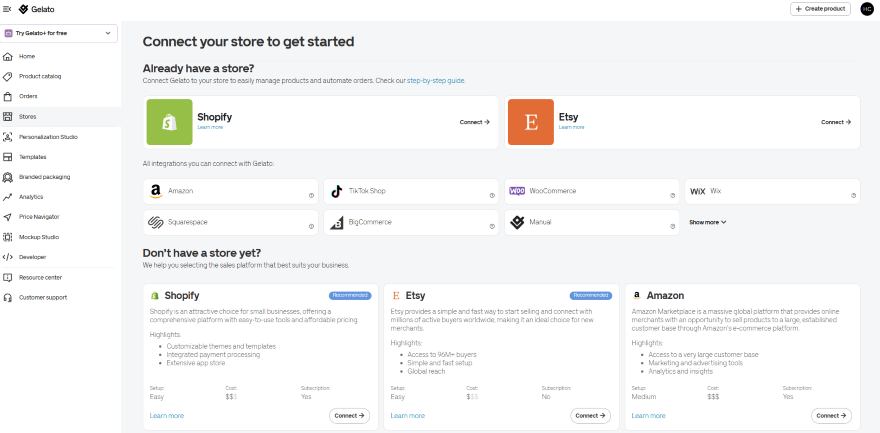Screen dimensions: 880x433
Task: Click the Recommended badge on Shopify card
Action: 350,295
